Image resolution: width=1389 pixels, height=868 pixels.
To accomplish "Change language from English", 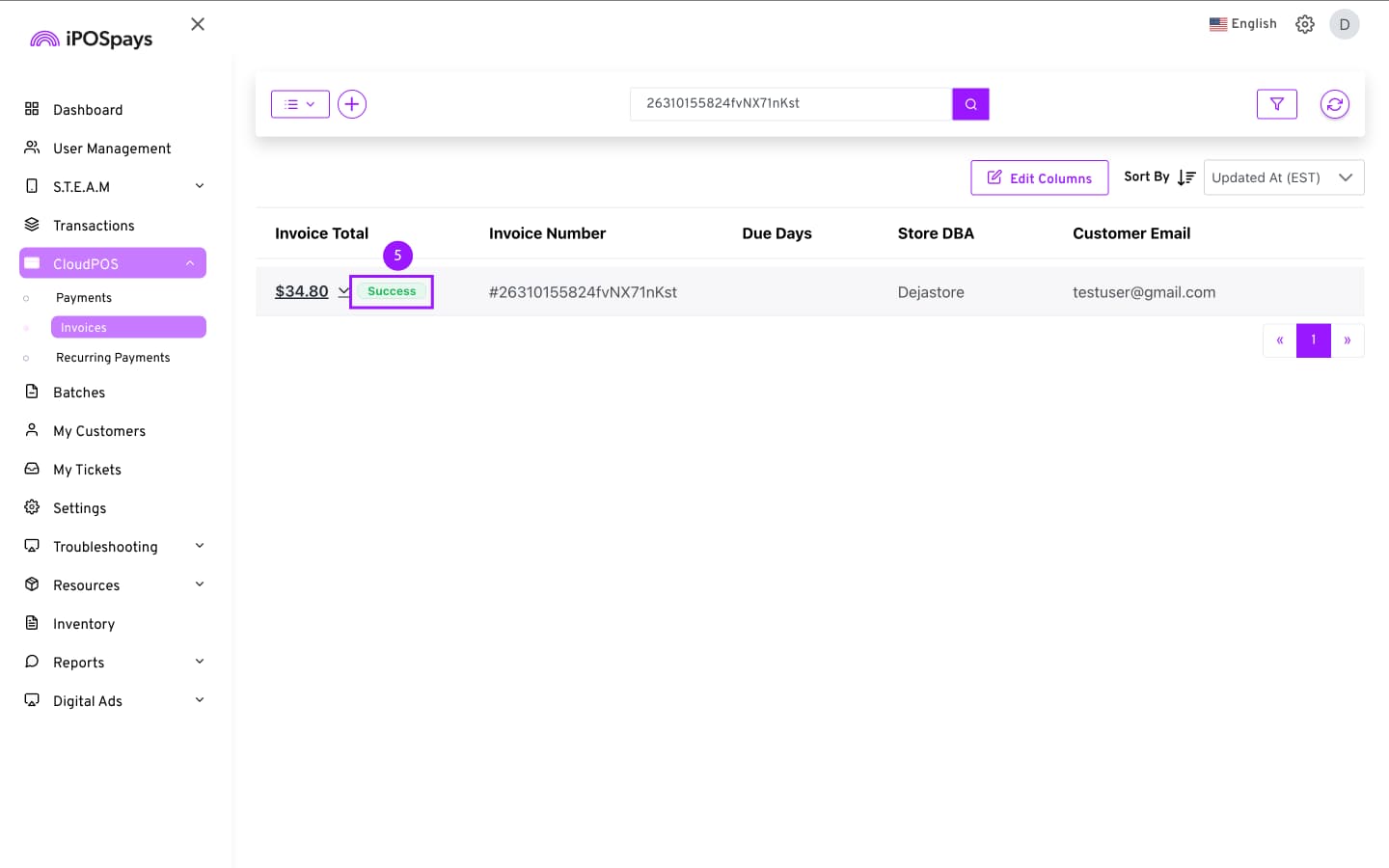I will pyautogui.click(x=1242, y=24).
